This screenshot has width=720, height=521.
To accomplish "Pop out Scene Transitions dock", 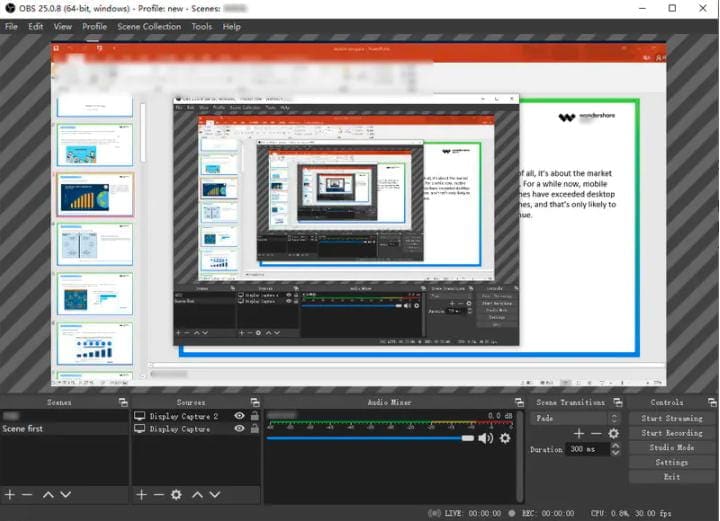I will pos(618,403).
